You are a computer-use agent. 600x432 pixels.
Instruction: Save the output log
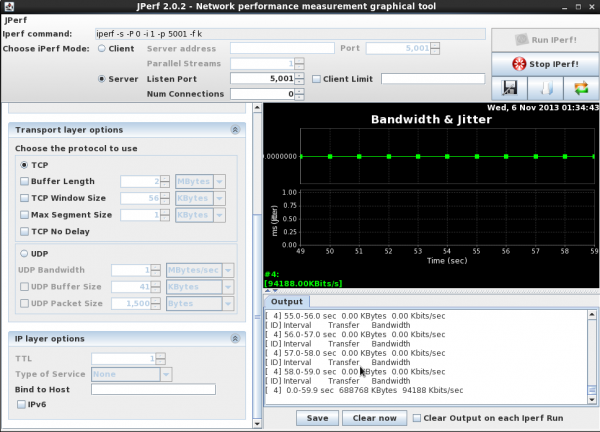coord(317,418)
